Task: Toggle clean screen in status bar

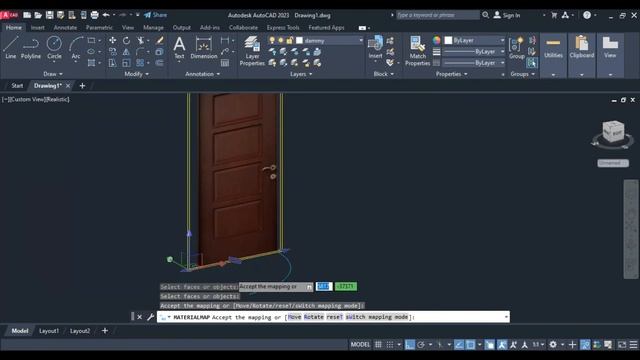Action: pos(622,345)
